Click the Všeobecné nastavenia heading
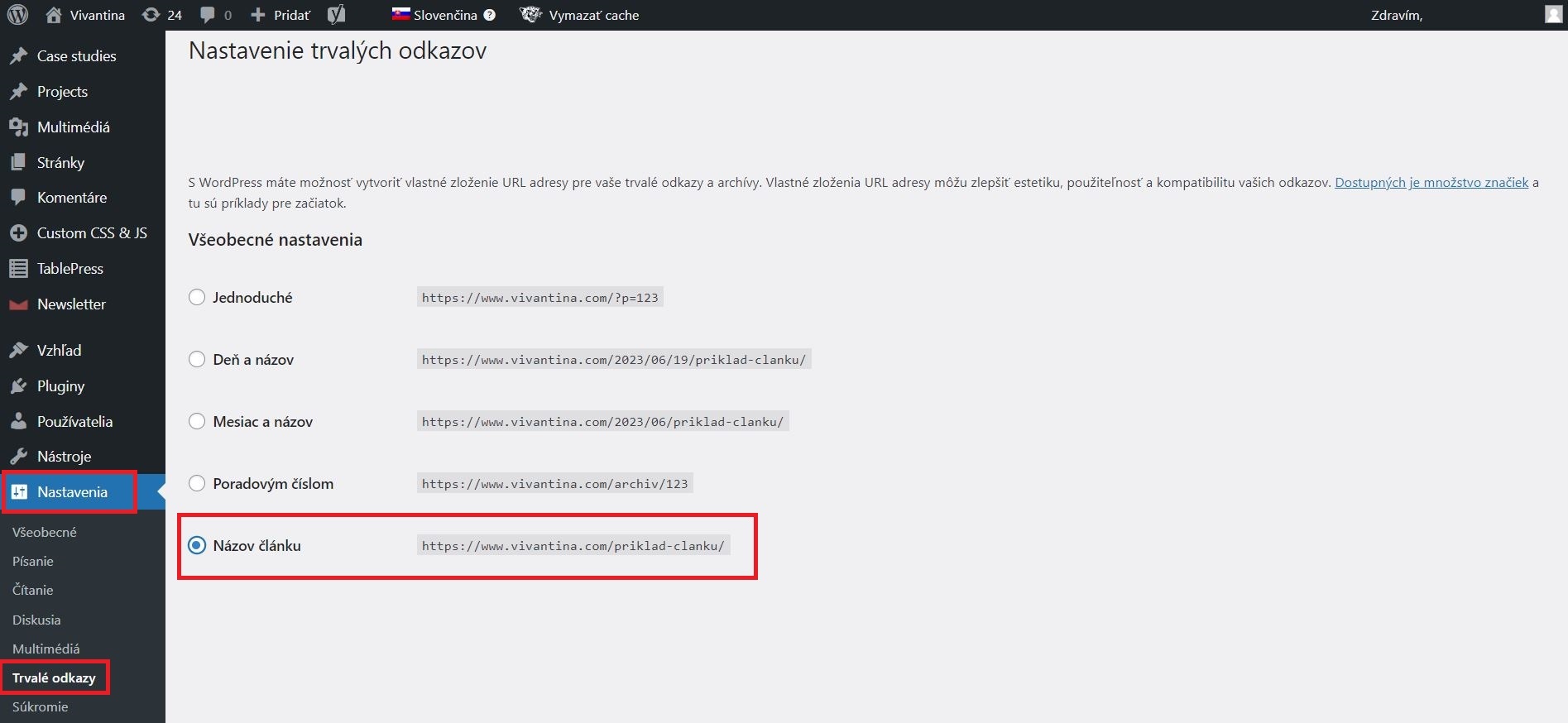Image resolution: width=1568 pixels, height=723 pixels. [276, 240]
